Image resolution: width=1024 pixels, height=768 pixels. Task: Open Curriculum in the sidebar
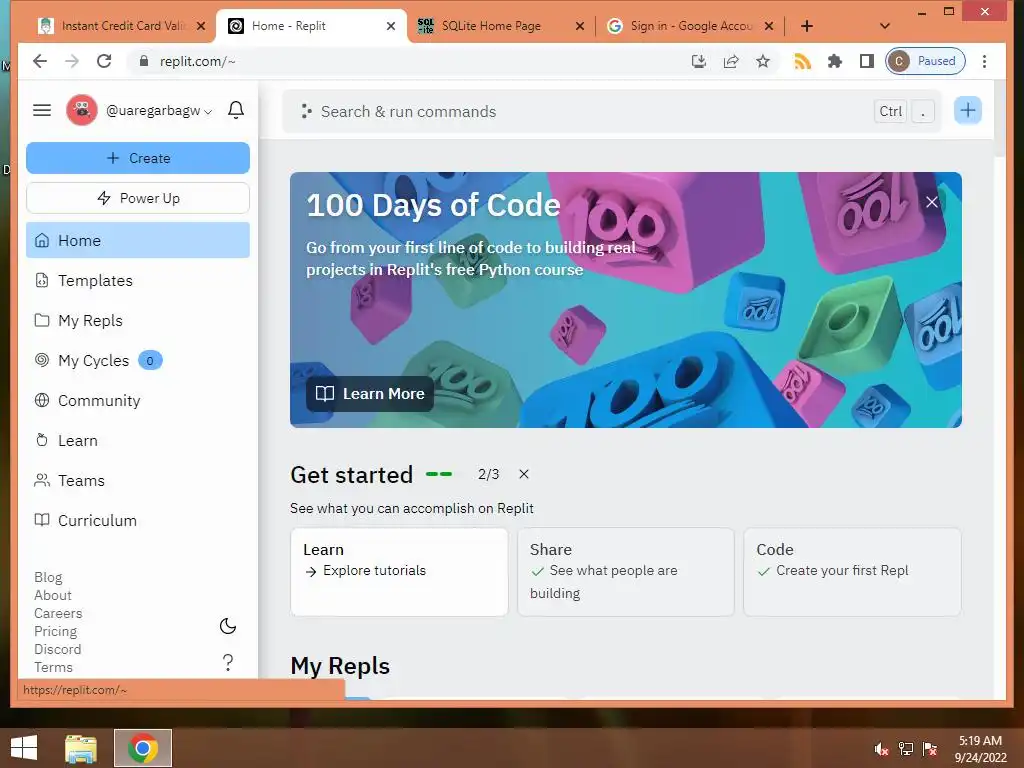tap(138, 520)
